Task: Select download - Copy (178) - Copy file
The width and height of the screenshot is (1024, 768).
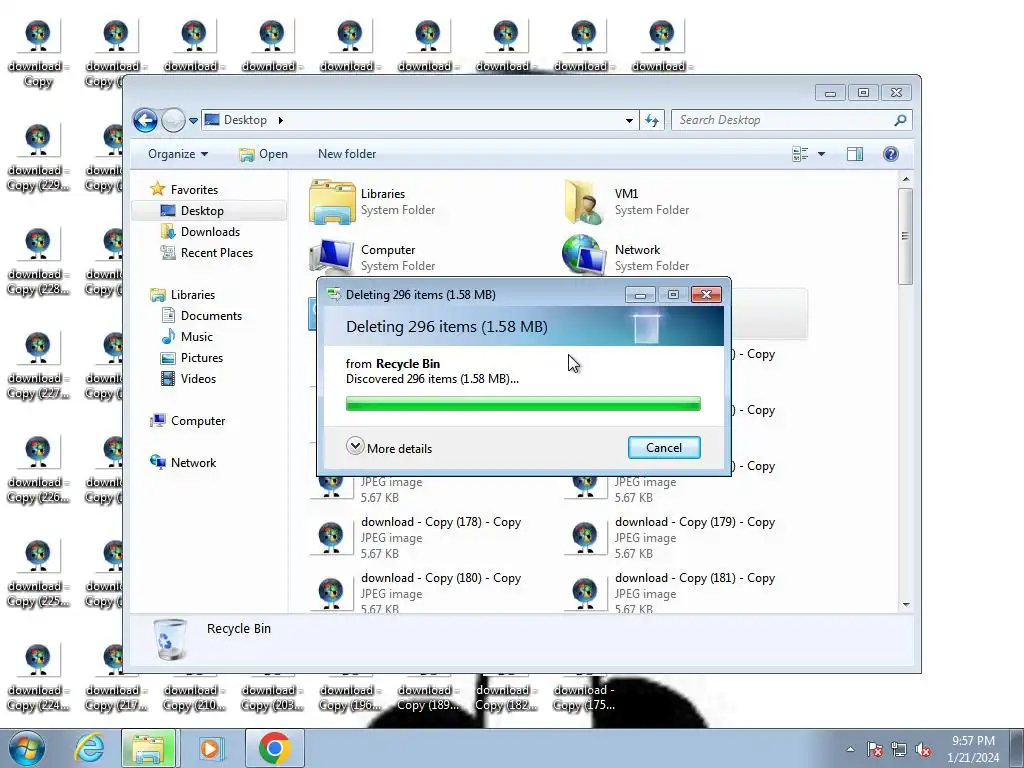Action: pos(415,537)
